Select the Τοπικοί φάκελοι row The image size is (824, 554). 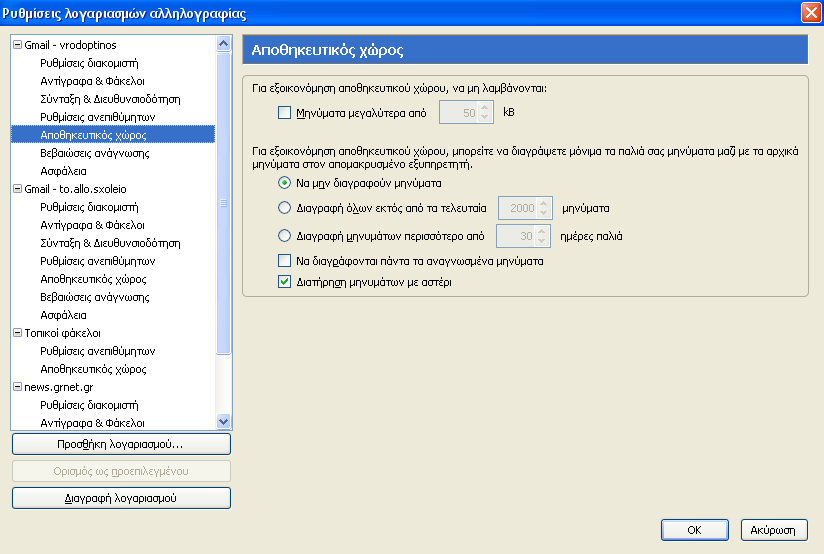point(113,333)
